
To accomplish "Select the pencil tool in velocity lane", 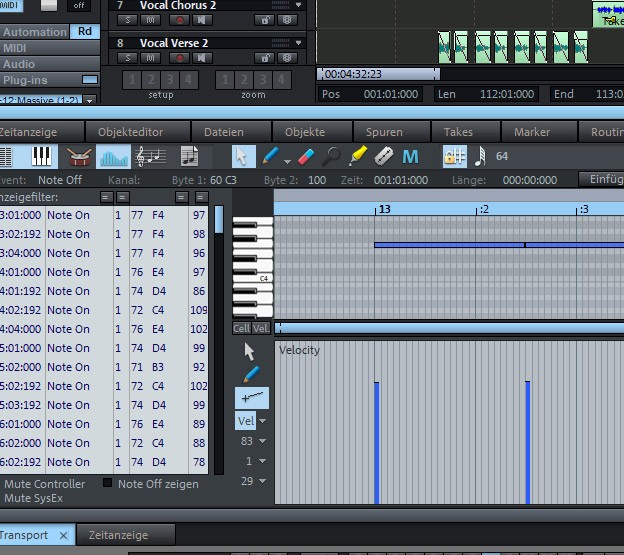I will tap(252, 374).
